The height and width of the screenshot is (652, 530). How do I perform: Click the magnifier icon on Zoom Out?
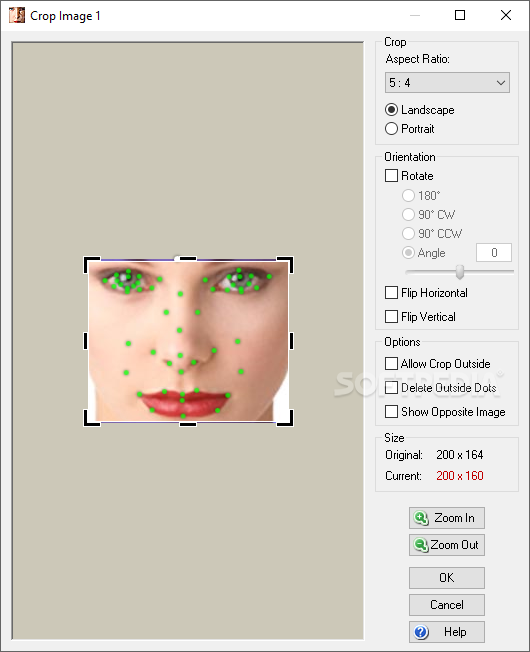coord(421,545)
